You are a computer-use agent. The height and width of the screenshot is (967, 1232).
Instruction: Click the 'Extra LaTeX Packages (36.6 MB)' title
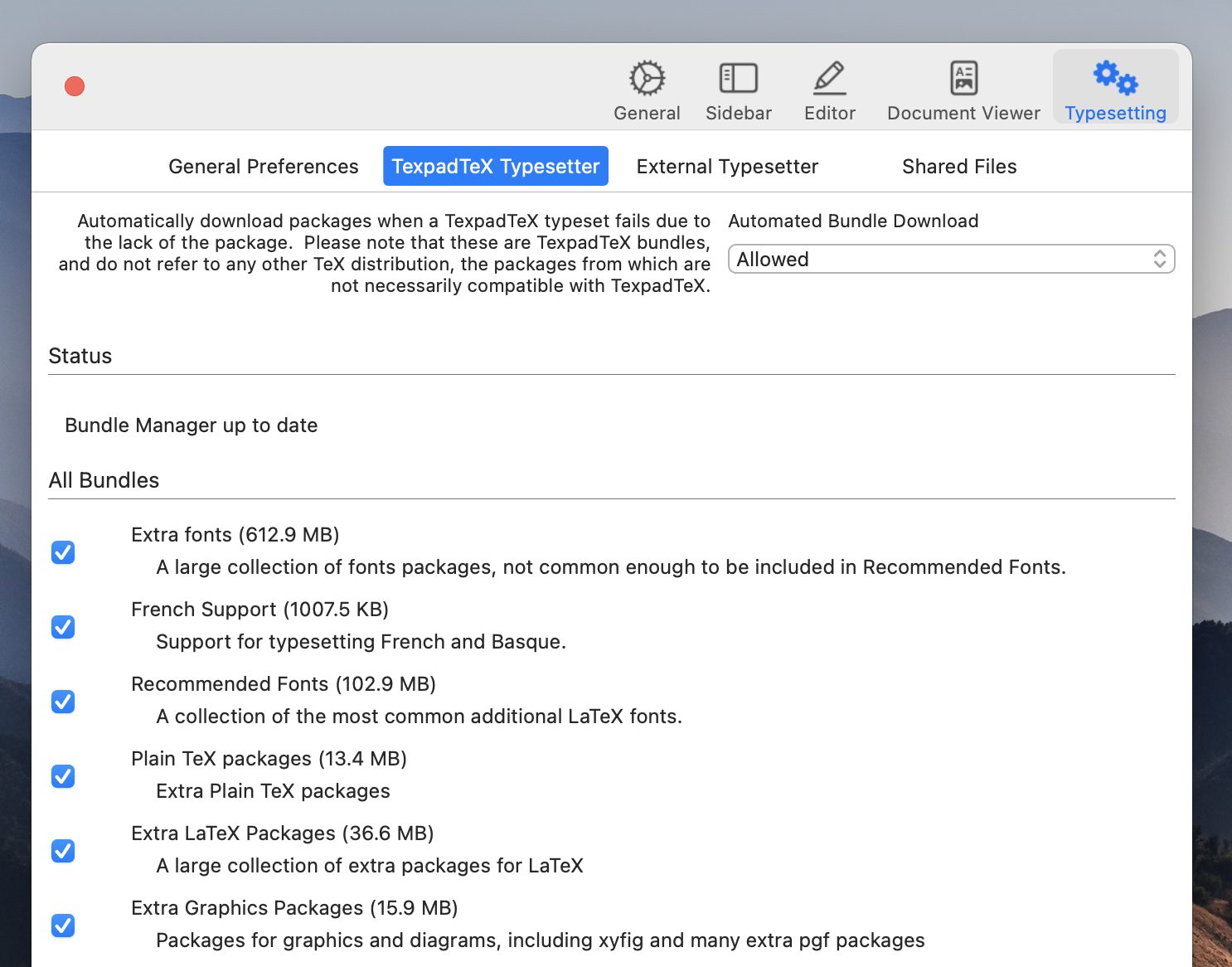click(283, 833)
